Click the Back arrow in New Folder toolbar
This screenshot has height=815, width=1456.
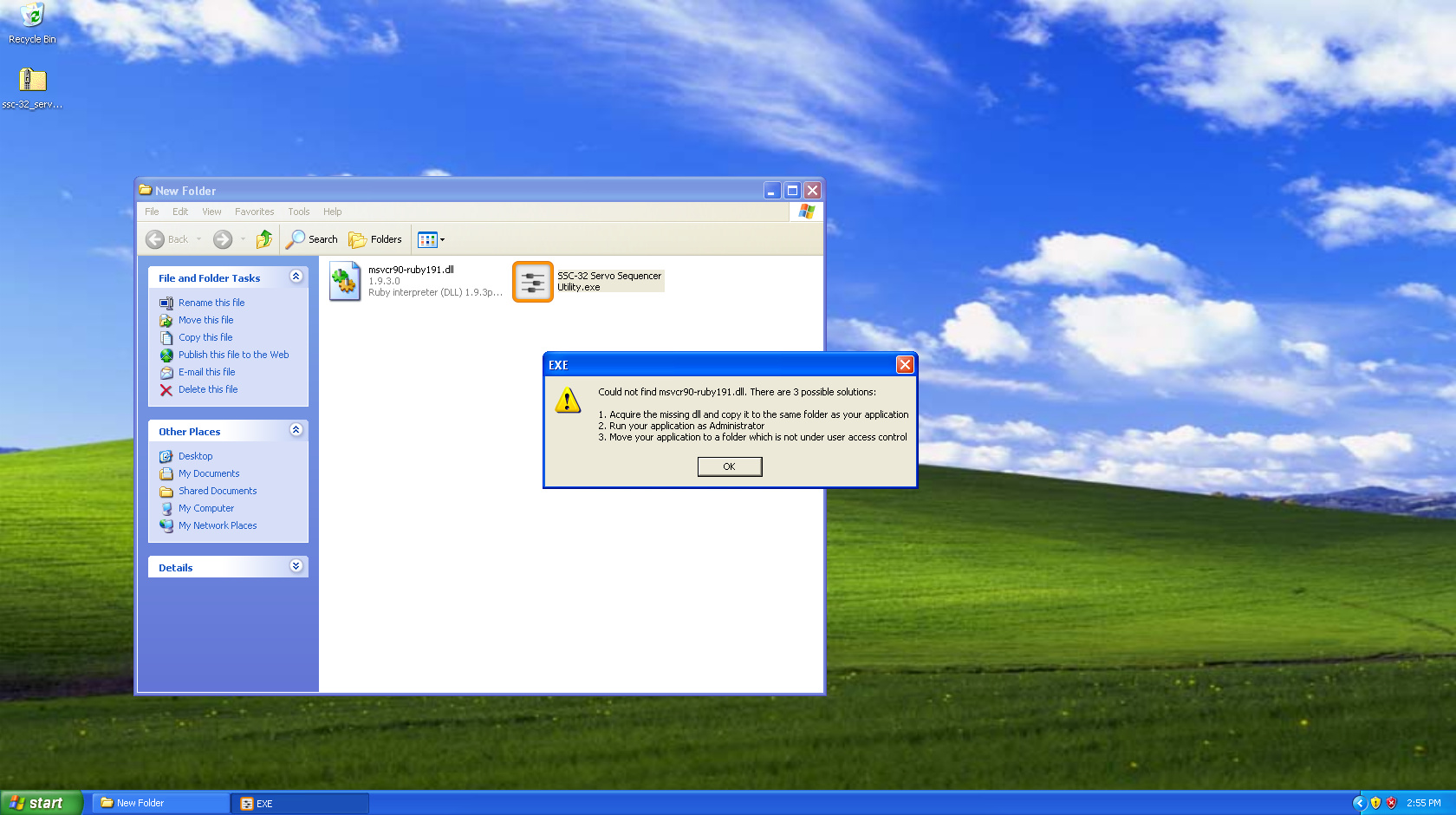(x=155, y=239)
